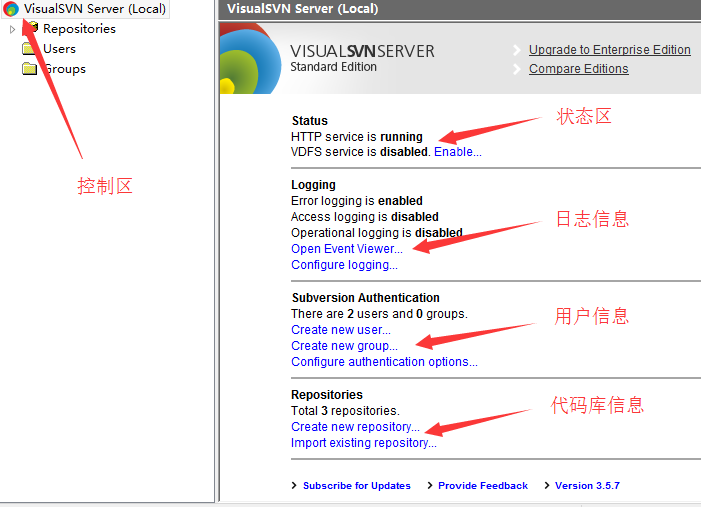
Task: Click the Repositories heading in dashboard
Action: click(x=327, y=395)
